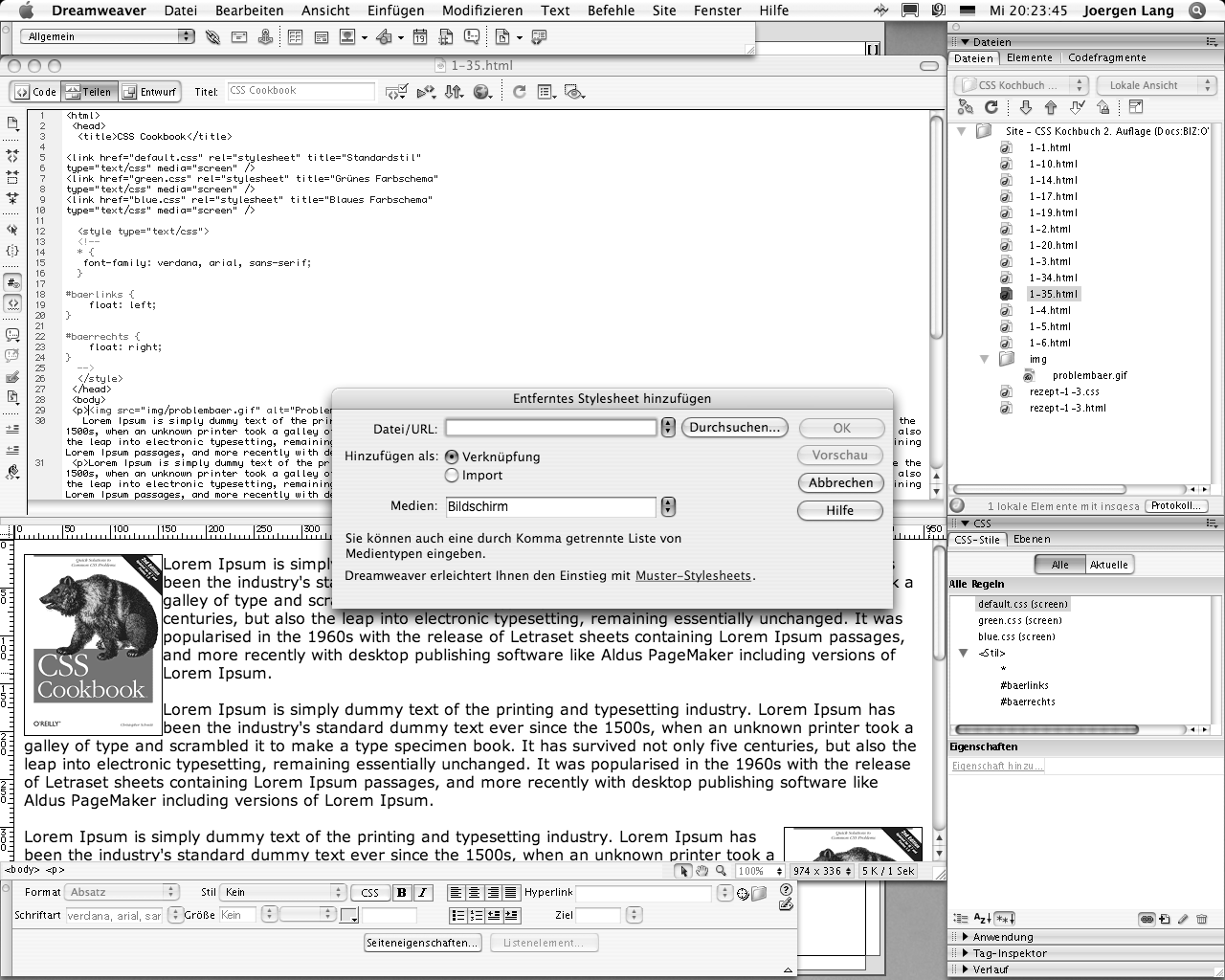This screenshot has width=1225, height=980.
Task: Open the Allgemein insert category dropdown
Action: (x=107, y=36)
